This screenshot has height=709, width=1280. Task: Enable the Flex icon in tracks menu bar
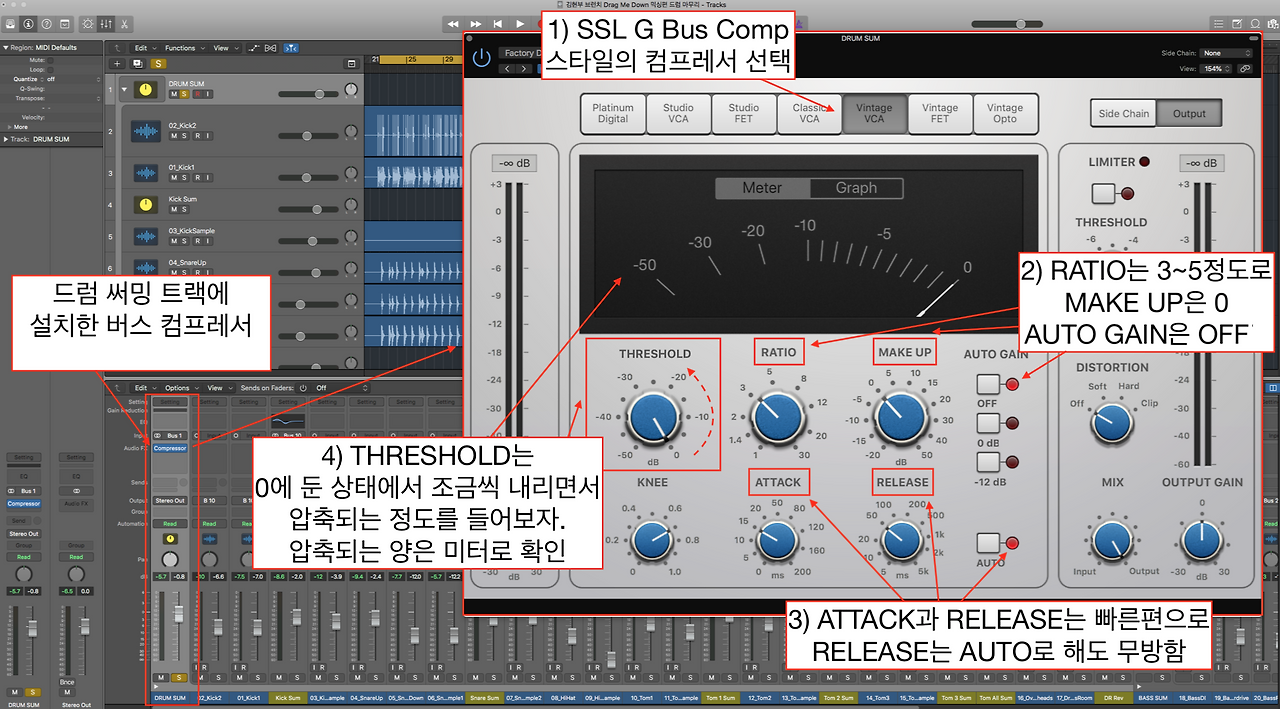(271, 47)
